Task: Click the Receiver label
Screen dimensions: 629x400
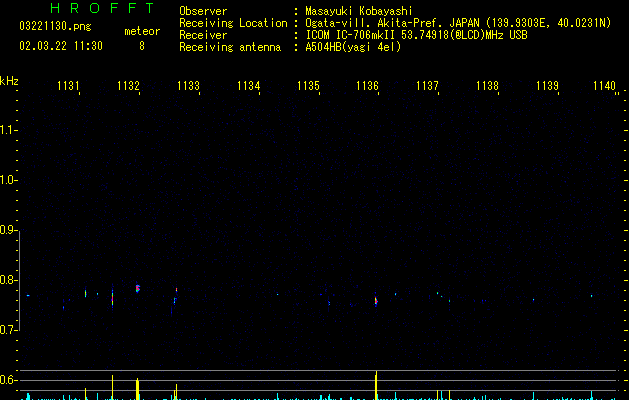Action: tap(203, 35)
